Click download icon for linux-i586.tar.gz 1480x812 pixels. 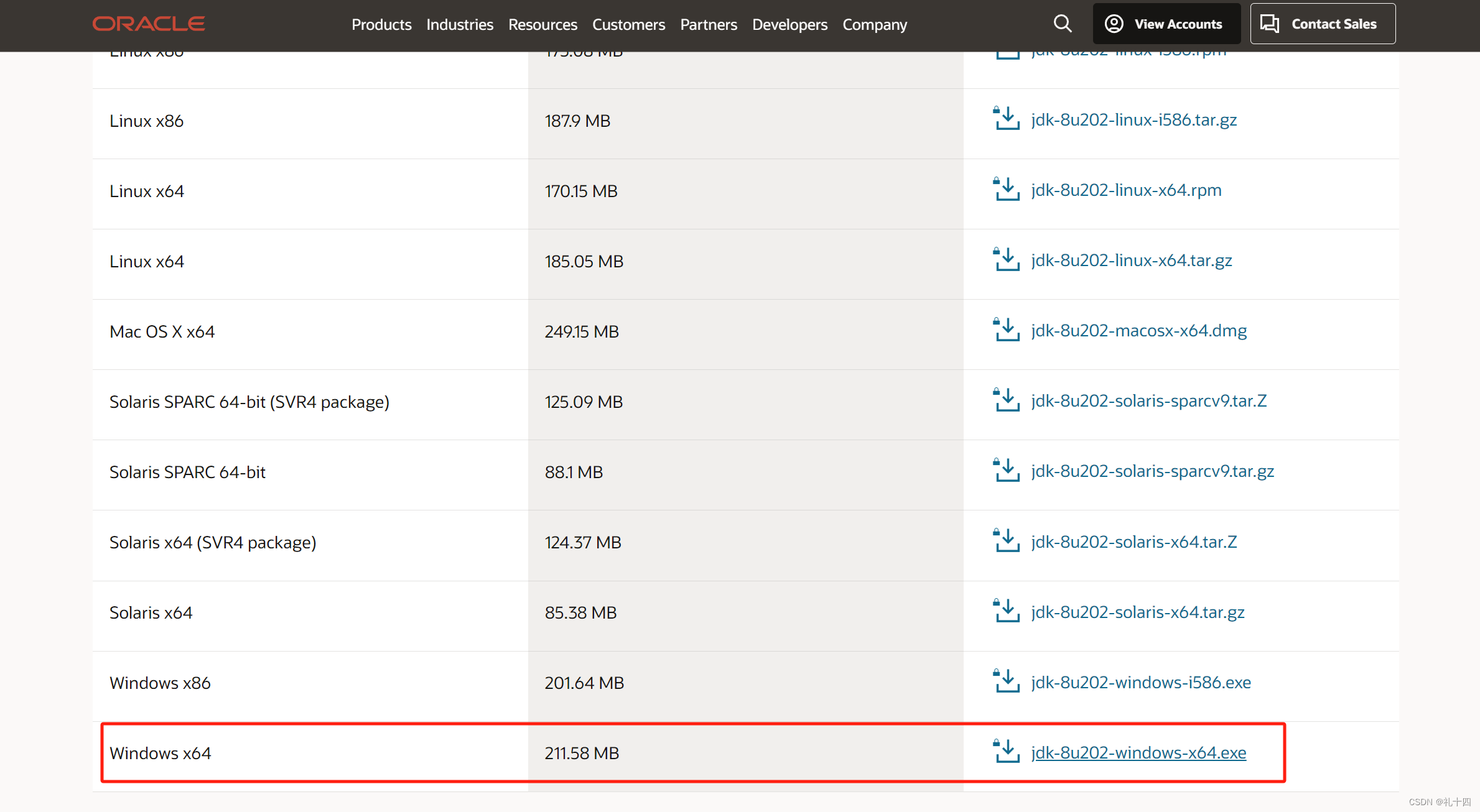click(1007, 119)
